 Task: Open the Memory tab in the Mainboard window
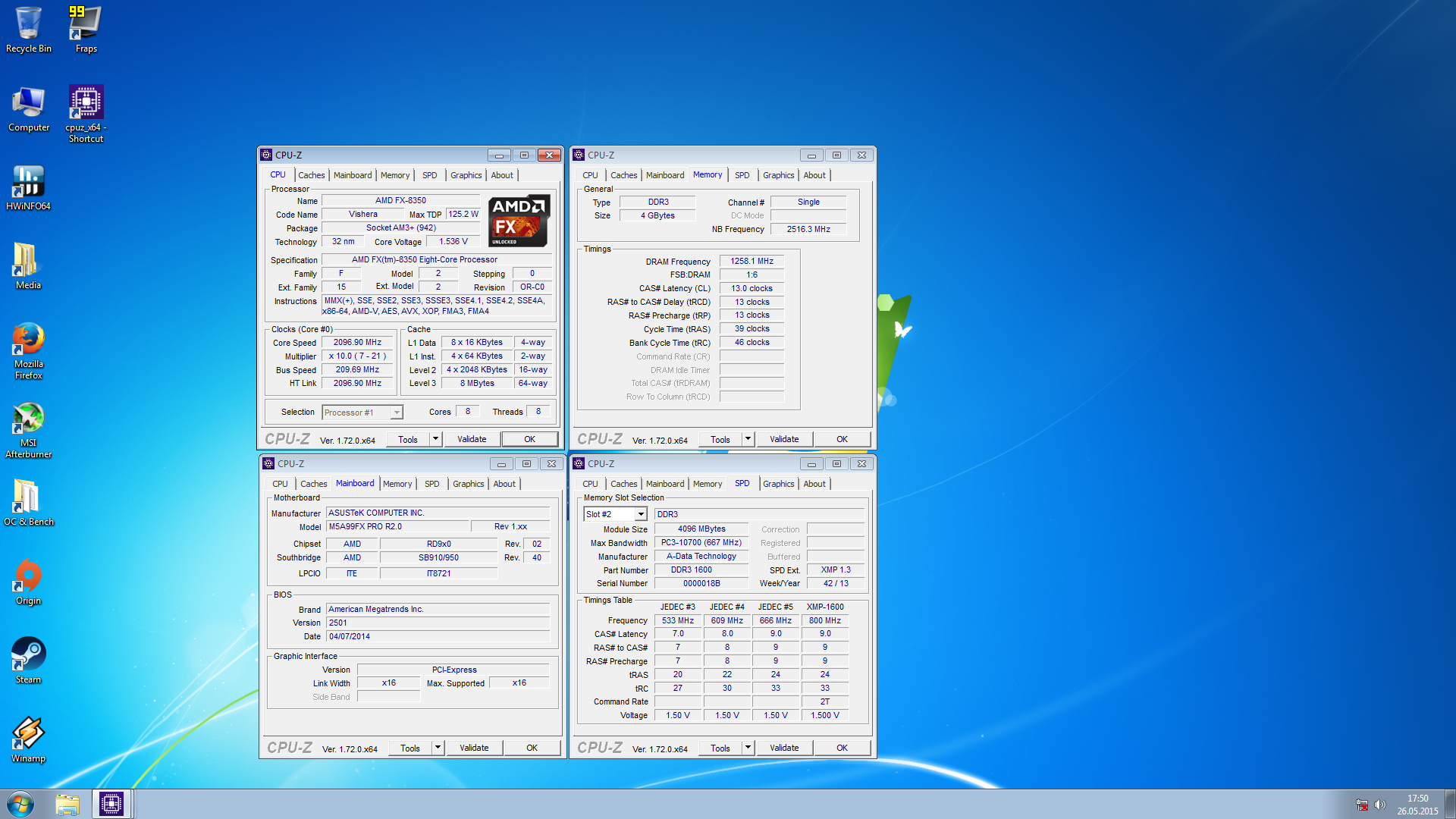[x=397, y=484]
